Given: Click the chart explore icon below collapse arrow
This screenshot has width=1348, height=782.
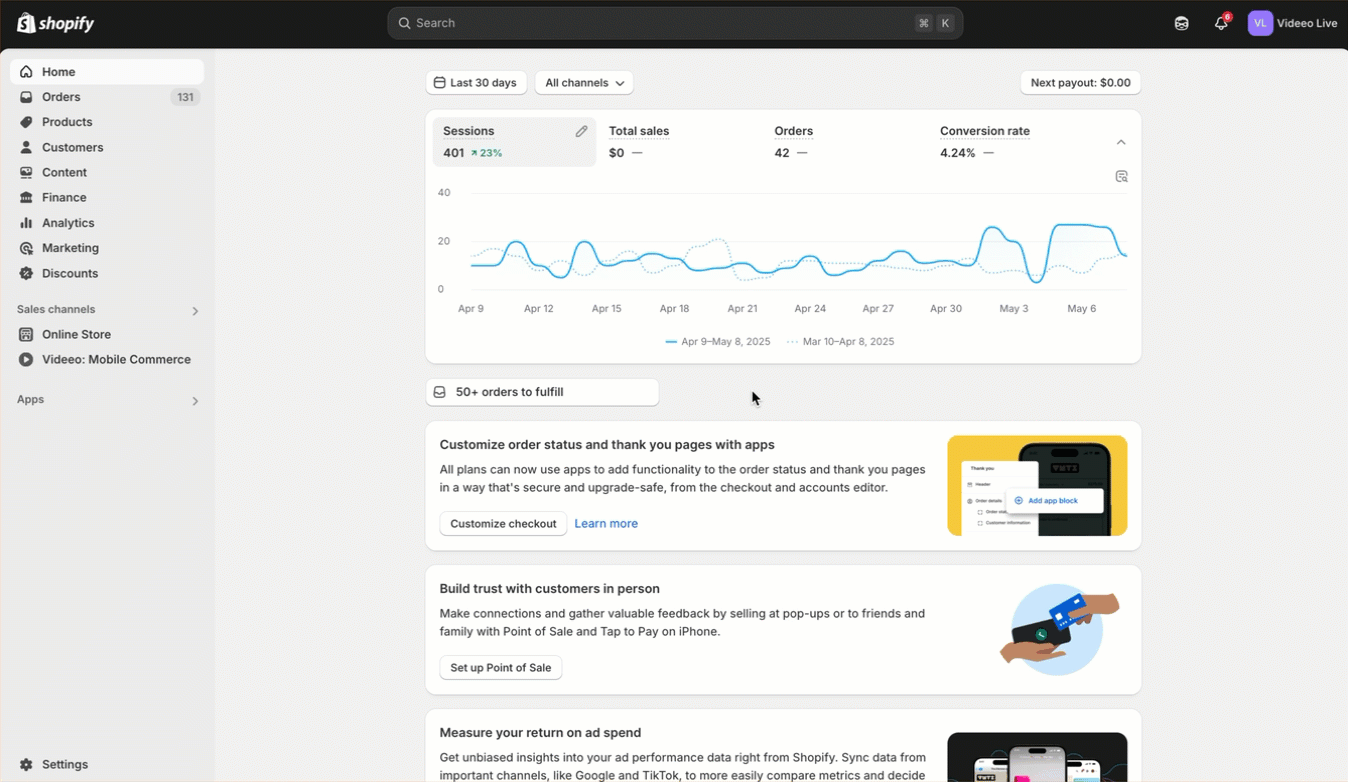Looking at the screenshot, I should point(1121,176).
